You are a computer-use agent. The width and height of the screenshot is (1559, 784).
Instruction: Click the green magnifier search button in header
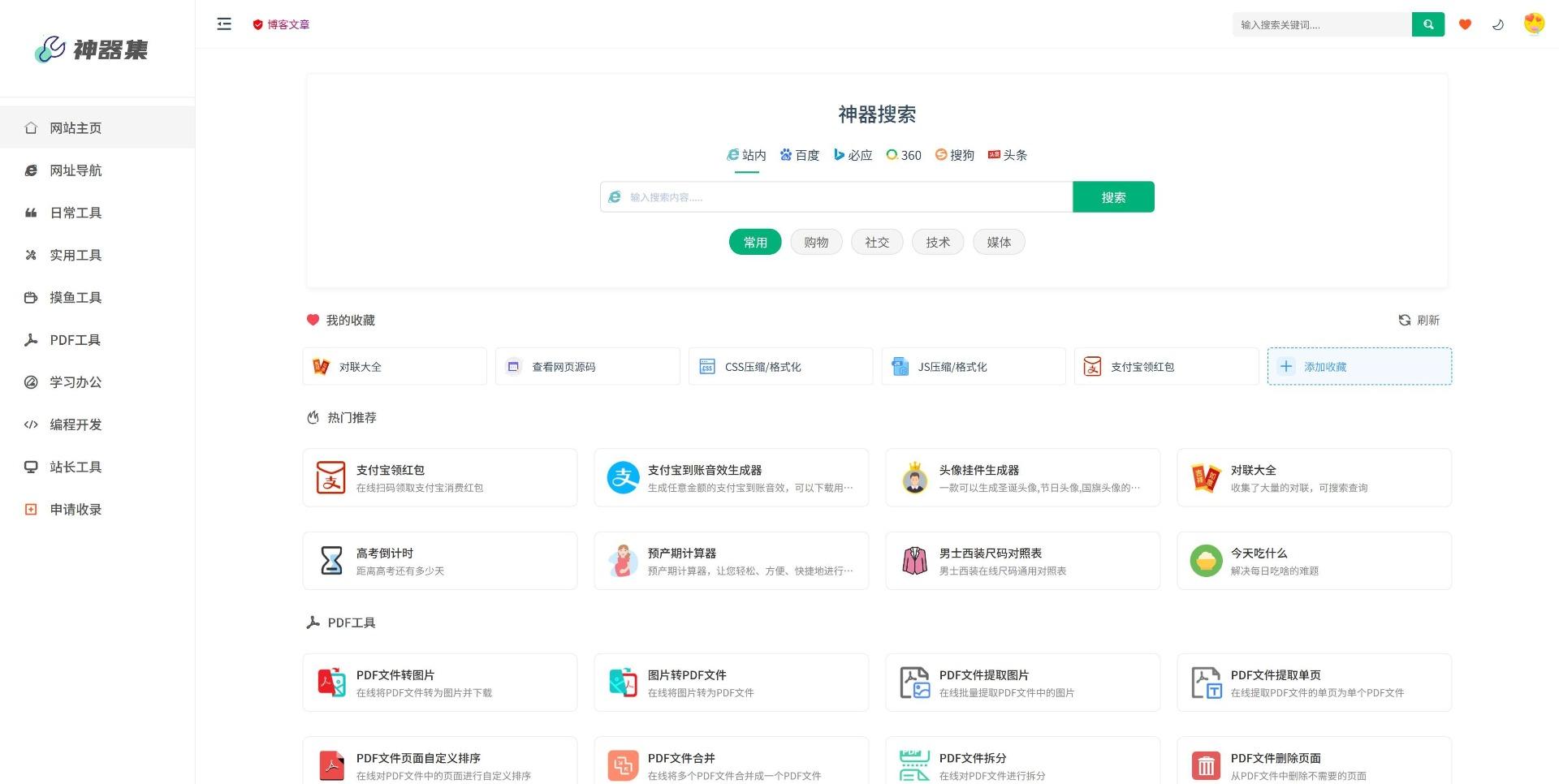pos(1427,24)
